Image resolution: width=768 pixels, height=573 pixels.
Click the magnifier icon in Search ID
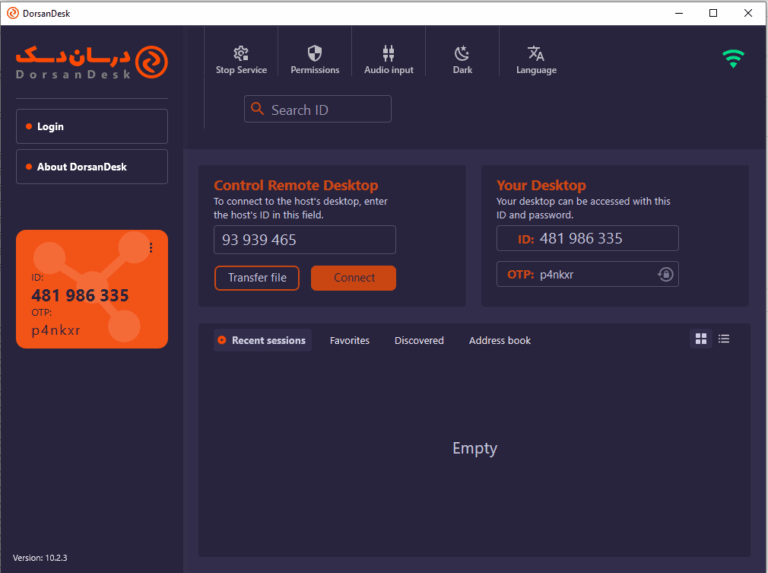click(x=258, y=108)
